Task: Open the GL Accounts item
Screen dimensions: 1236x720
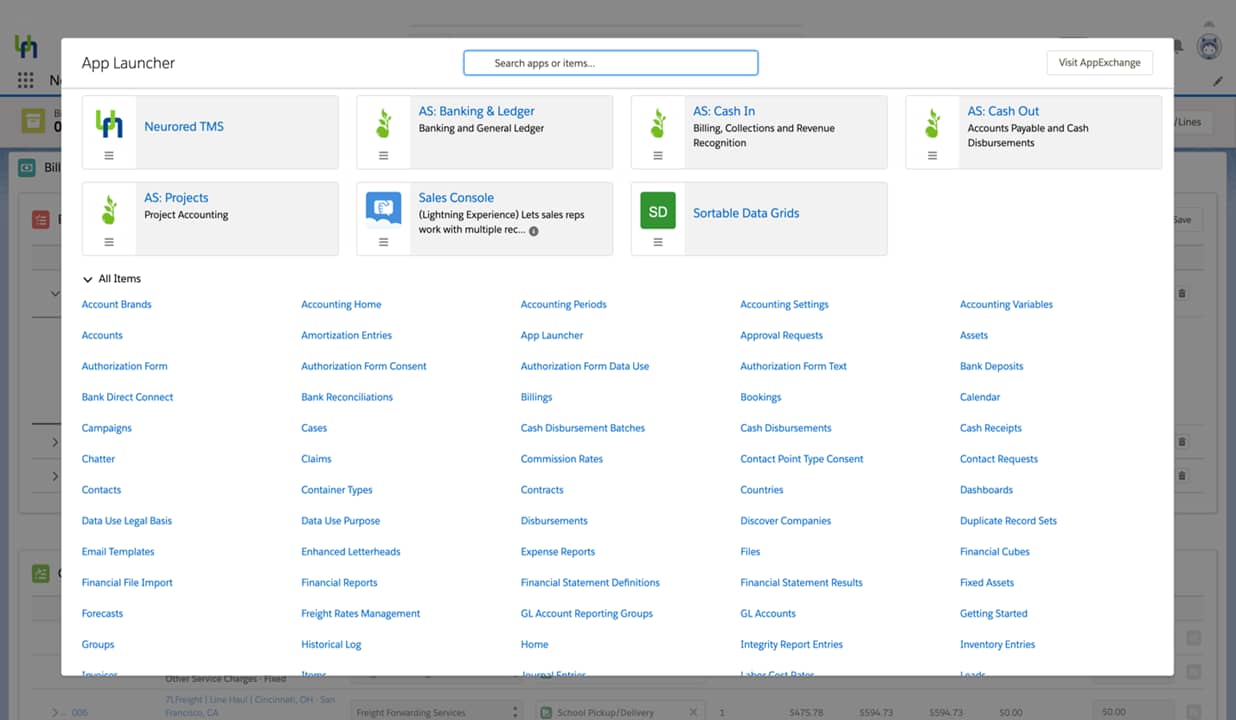Action: pyautogui.click(x=768, y=615)
